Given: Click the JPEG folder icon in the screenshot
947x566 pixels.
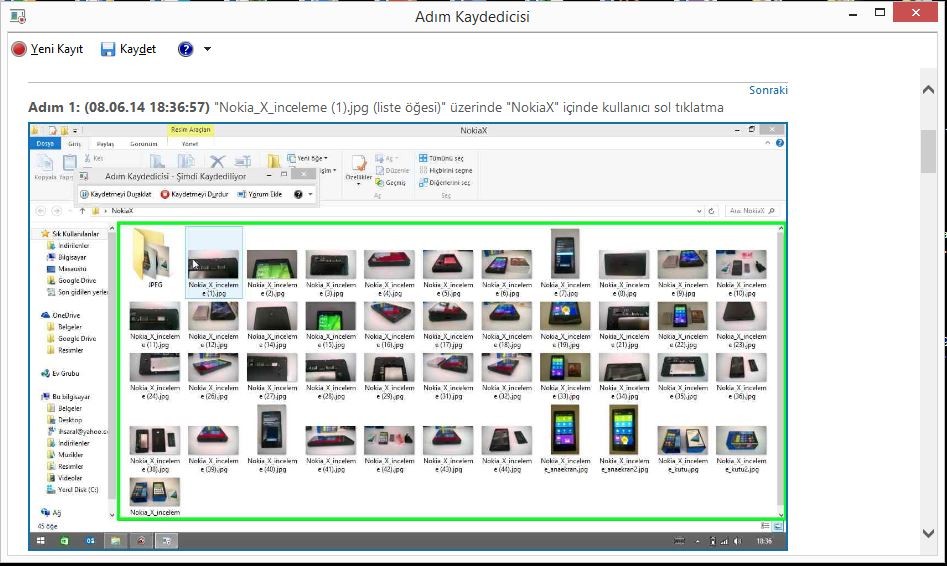Looking at the screenshot, I should (x=154, y=255).
